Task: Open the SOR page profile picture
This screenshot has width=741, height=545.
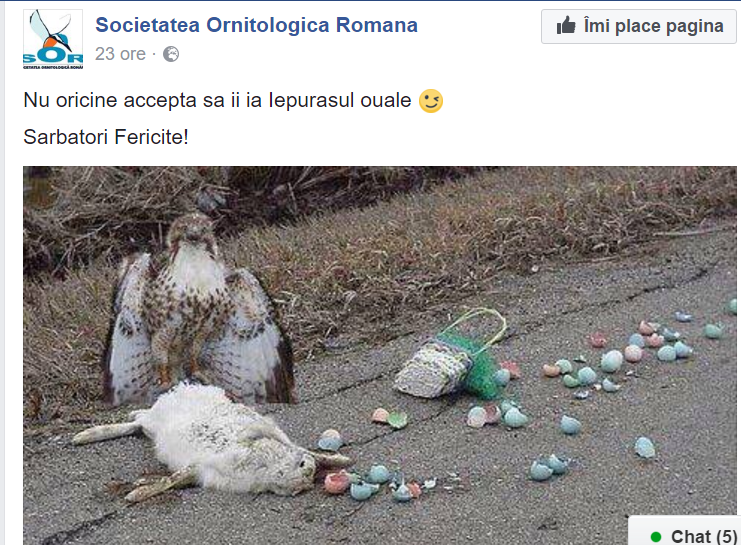Action: coord(53,40)
